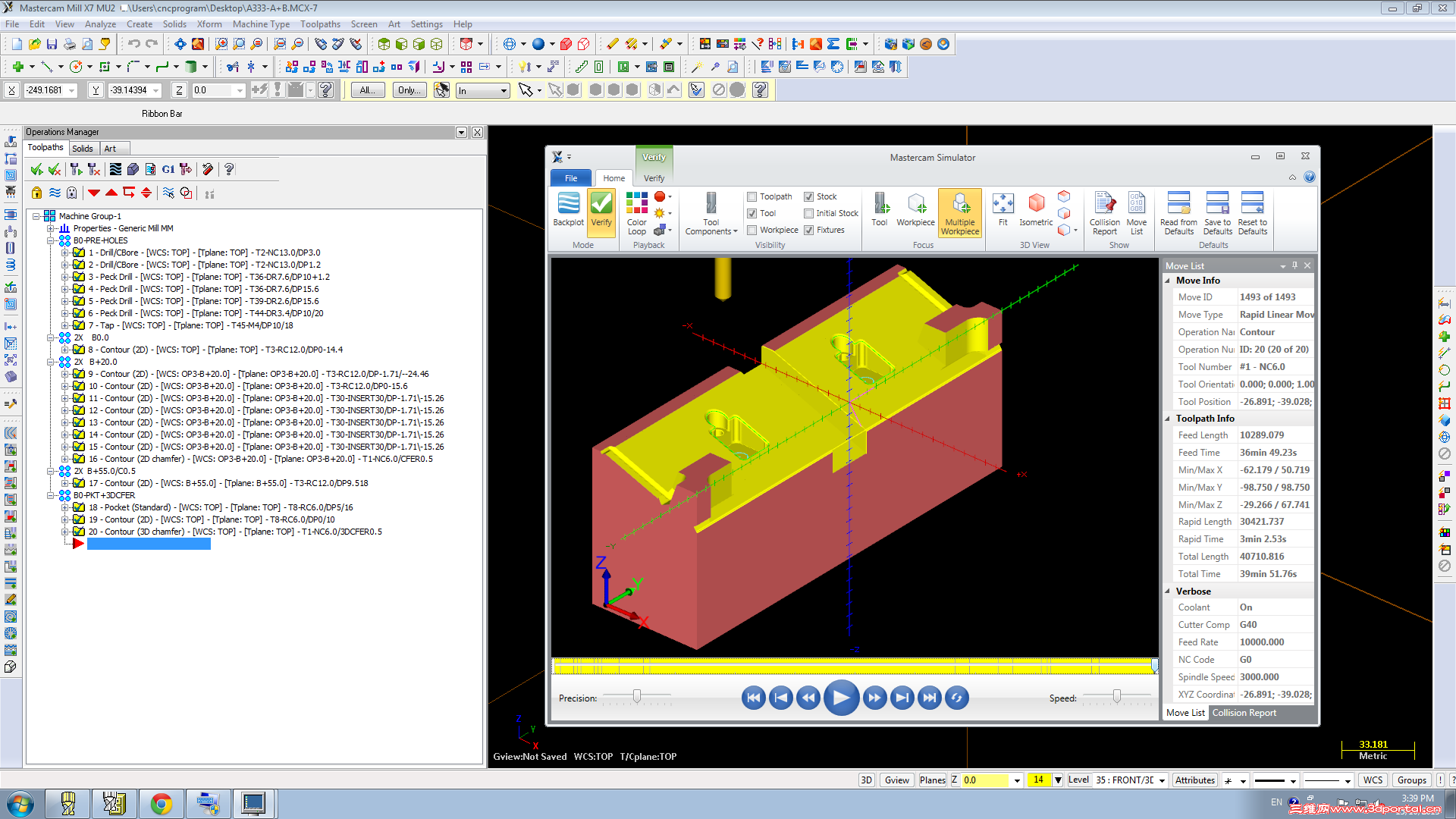1456x819 pixels.
Task: Open Chrome from the taskbar
Action: (161, 804)
